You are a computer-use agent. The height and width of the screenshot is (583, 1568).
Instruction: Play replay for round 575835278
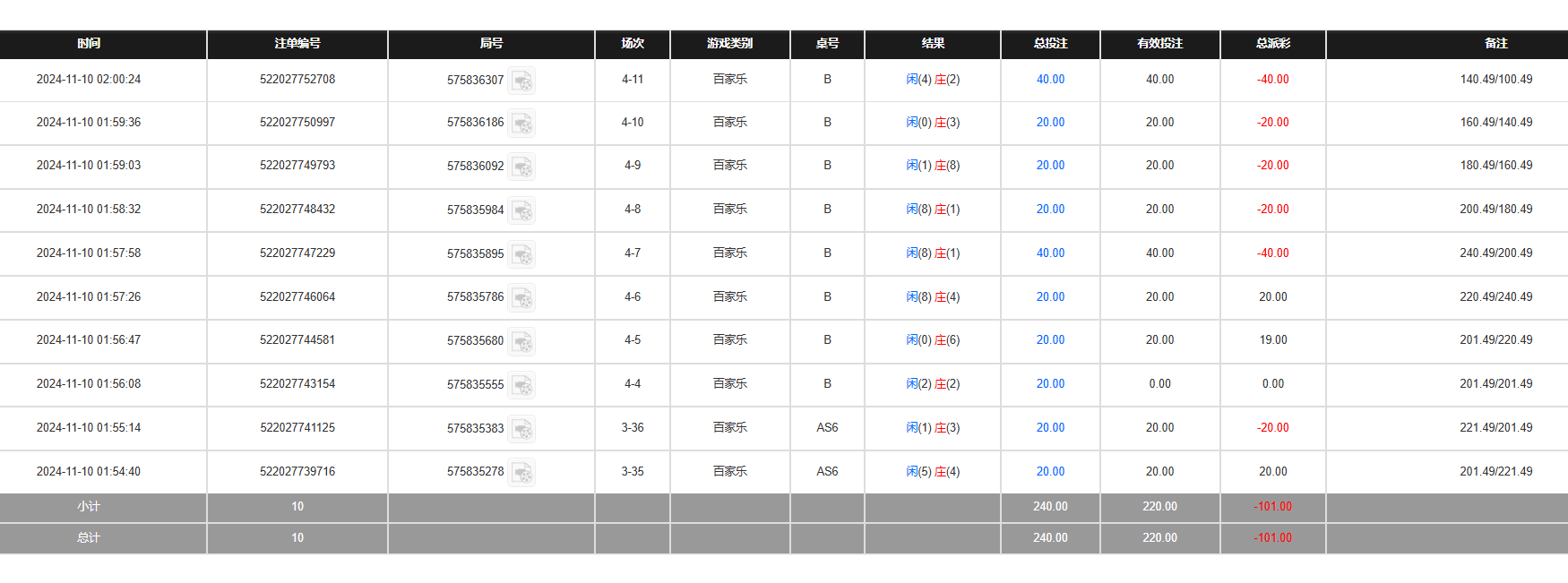[521, 472]
